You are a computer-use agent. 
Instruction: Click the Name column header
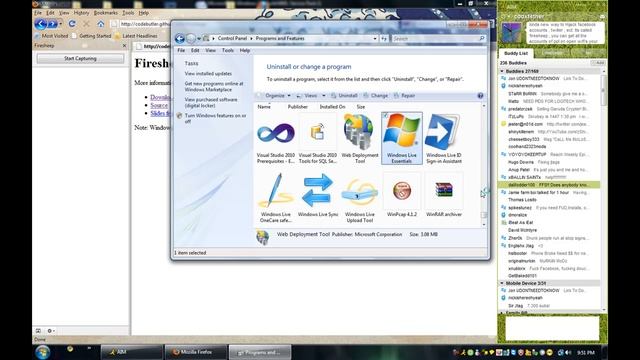[264, 107]
